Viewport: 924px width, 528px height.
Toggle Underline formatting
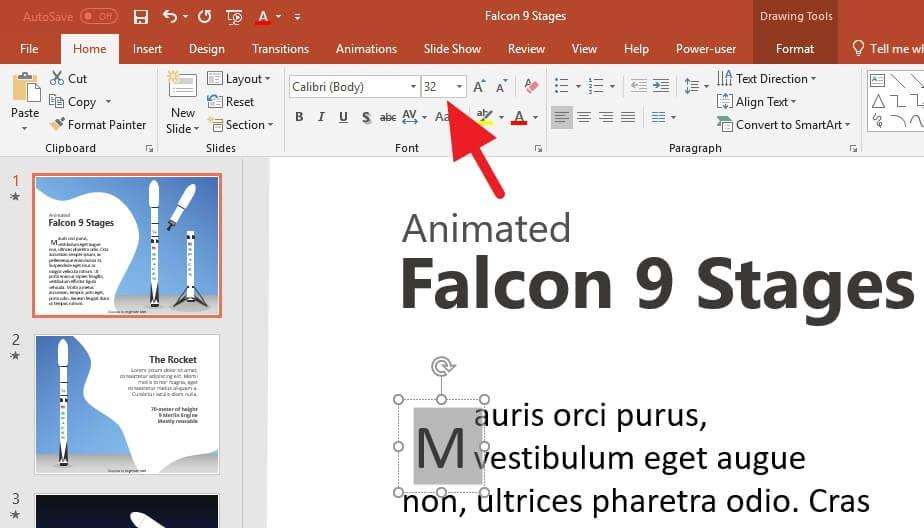click(x=343, y=117)
